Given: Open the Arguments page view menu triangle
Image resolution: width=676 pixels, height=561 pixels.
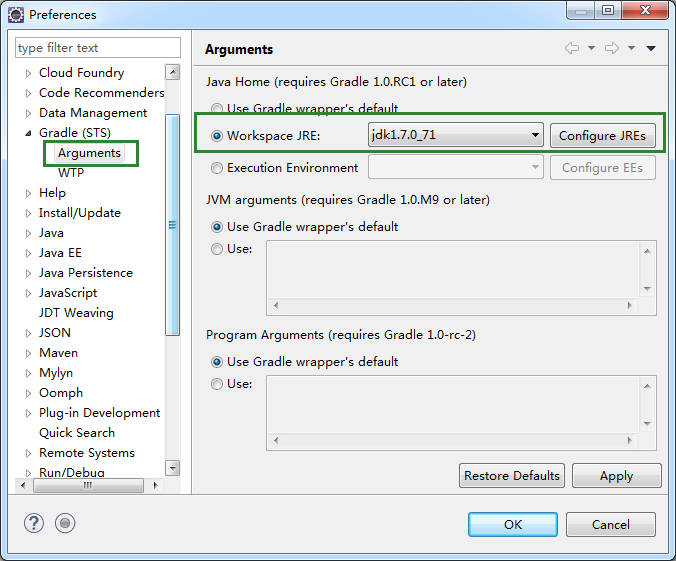Looking at the screenshot, I should 651,48.
